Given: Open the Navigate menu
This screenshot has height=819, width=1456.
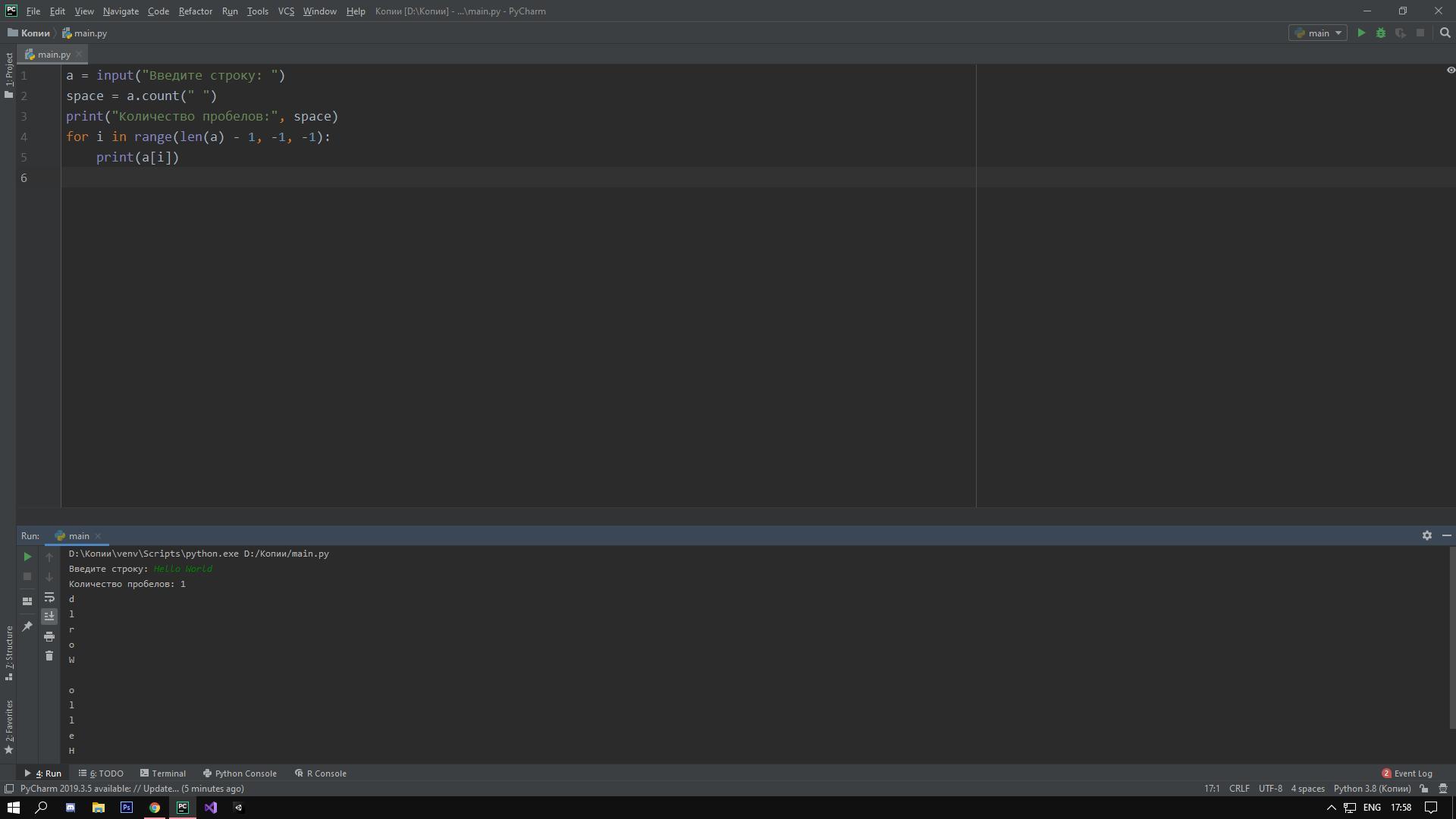Looking at the screenshot, I should 121,11.
